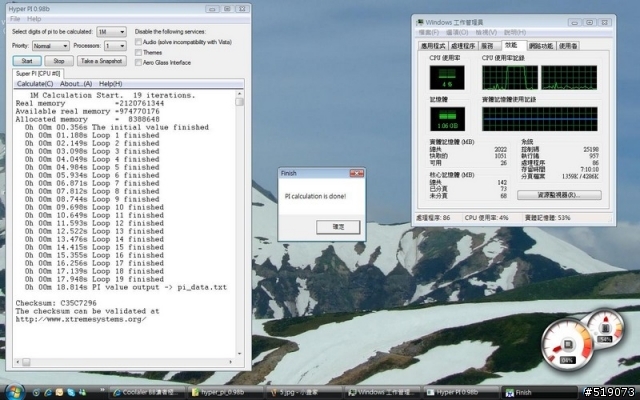Click the CPU 使用率: 4% status bar entry
The width and height of the screenshot is (640, 400).
(x=487, y=218)
